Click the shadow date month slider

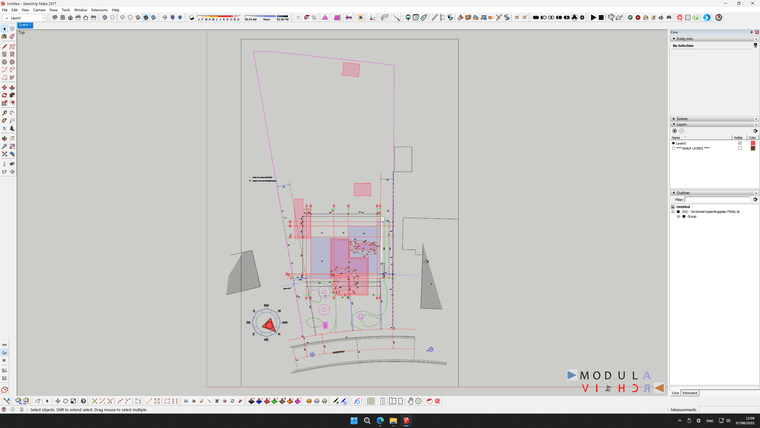click(x=219, y=17)
